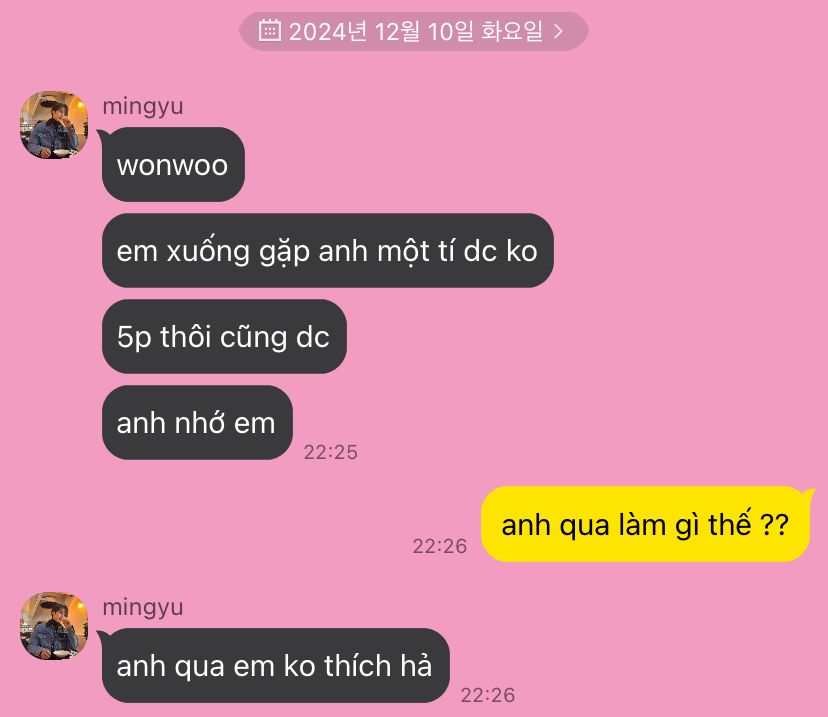The image size is (828, 717).
Task: Tap blank pink background right of 'wonwoo' bubble
Action: tap(528, 164)
